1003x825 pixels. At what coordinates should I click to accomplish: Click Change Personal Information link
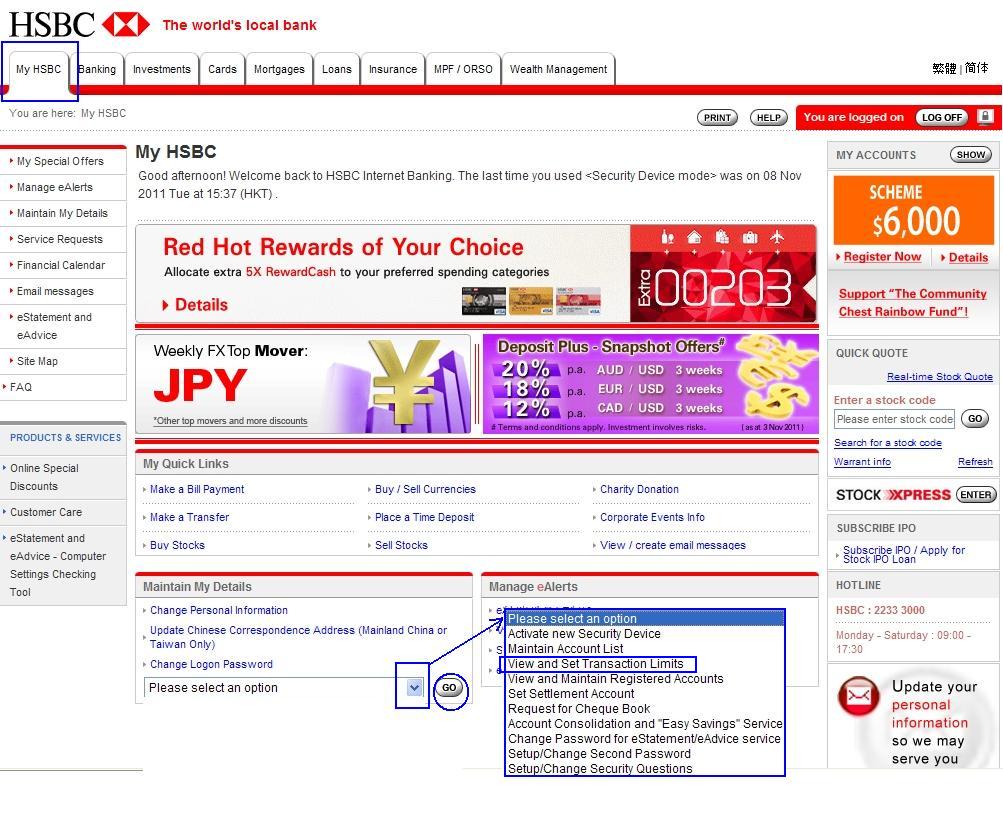[219, 611]
